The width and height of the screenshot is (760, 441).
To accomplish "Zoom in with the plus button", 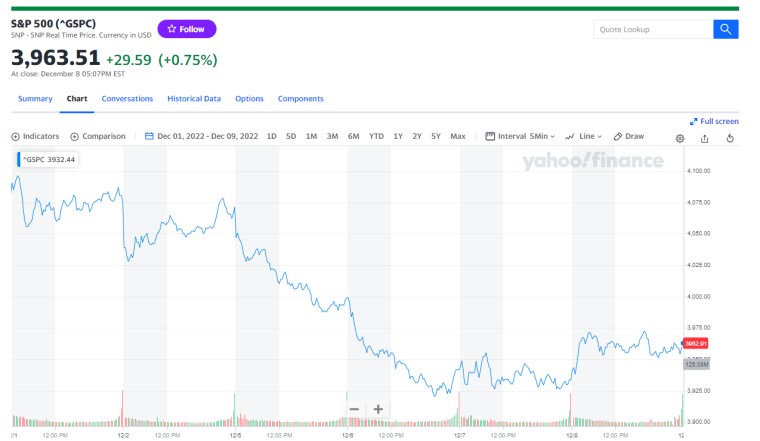I will [378, 409].
